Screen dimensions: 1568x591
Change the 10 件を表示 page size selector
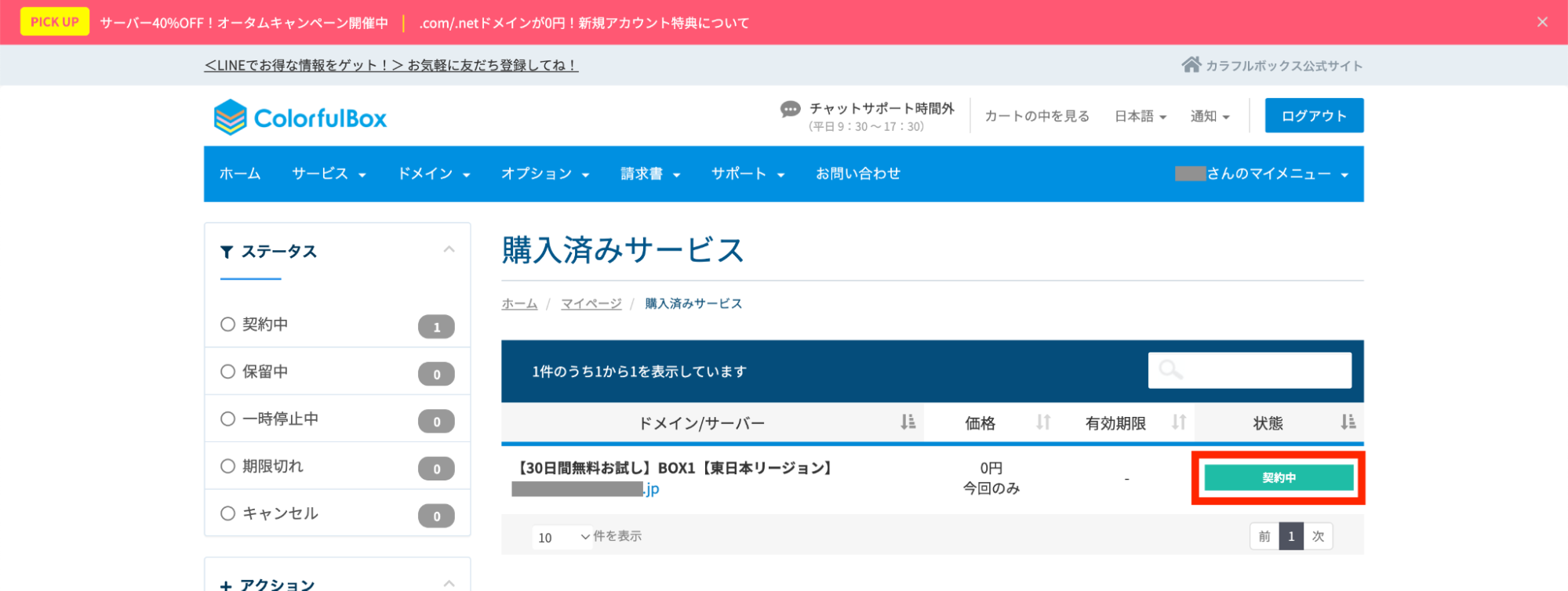[x=562, y=537]
